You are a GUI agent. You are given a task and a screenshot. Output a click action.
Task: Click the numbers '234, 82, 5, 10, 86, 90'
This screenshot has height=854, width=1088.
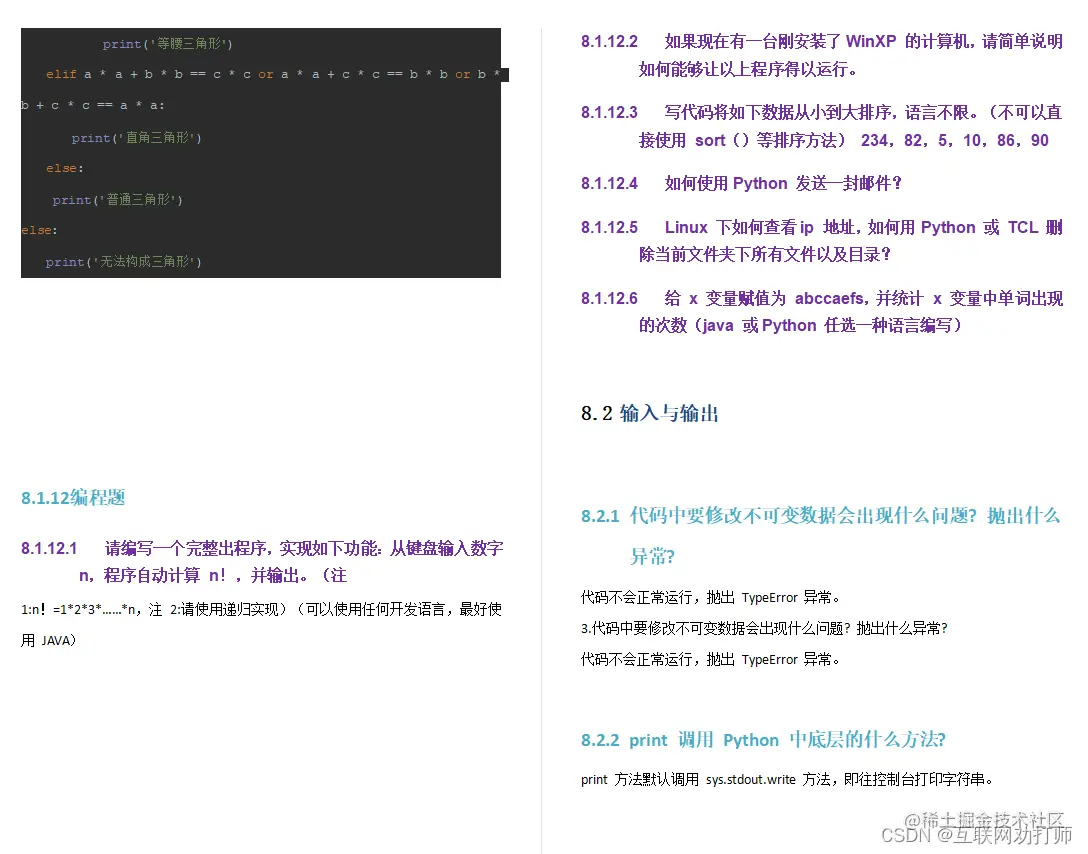point(955,140)
